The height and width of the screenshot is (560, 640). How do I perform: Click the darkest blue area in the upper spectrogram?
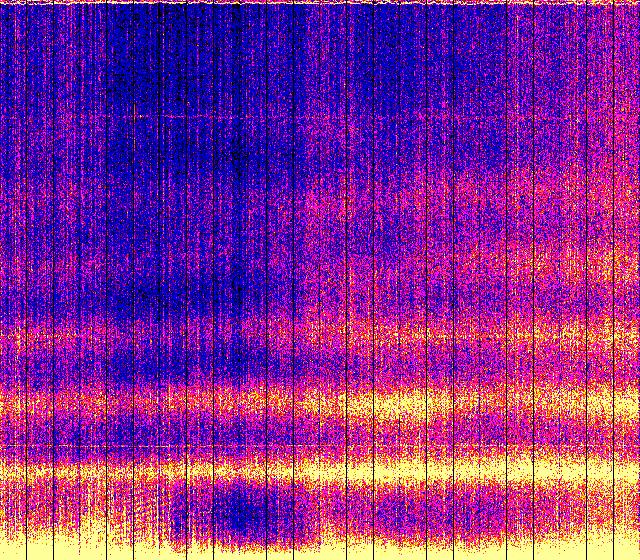(x=235, y=150)
